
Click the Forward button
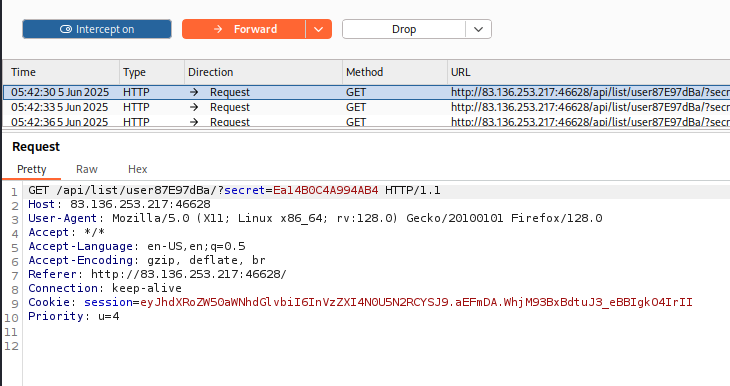[x=244, y=29]
